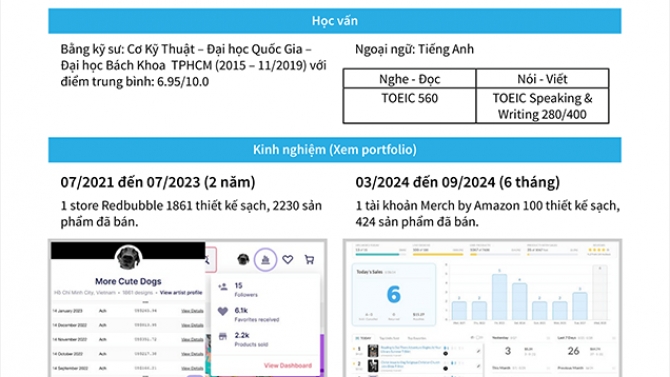Screen dimensions: 670x377
Task: Open View artist profile link
Action: 181,293
